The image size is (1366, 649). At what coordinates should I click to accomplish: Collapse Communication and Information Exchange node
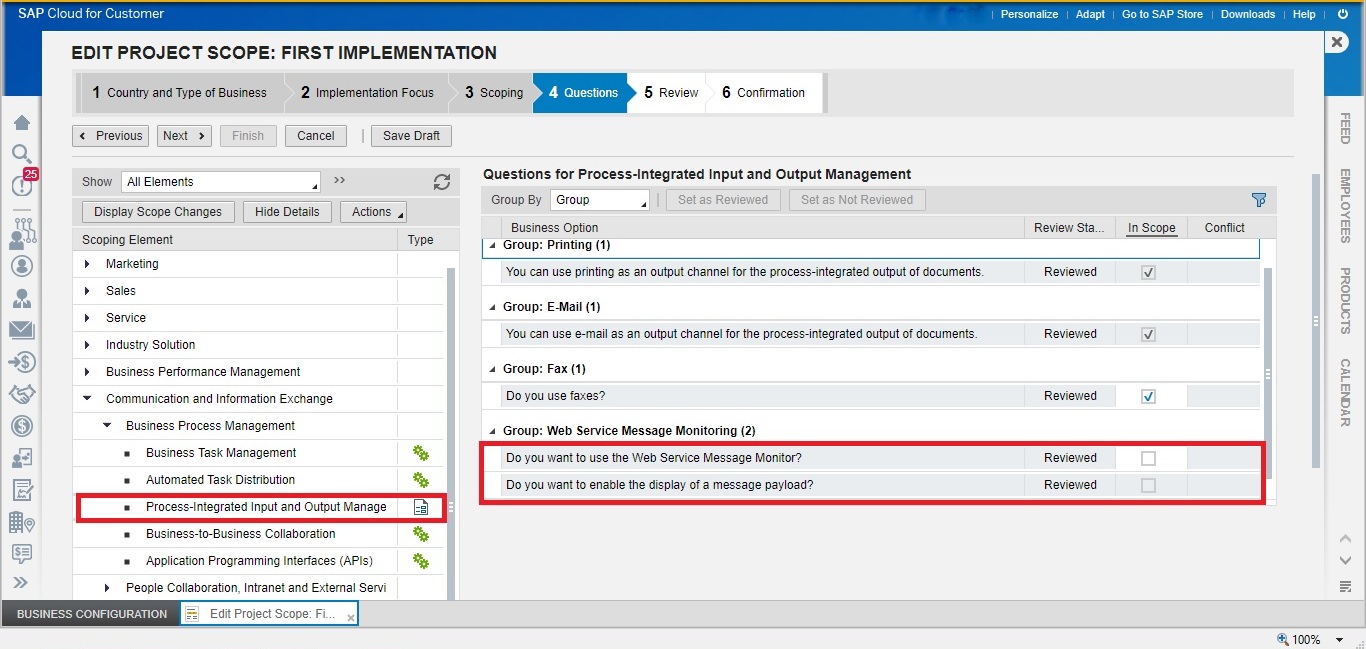coord(88,399)
